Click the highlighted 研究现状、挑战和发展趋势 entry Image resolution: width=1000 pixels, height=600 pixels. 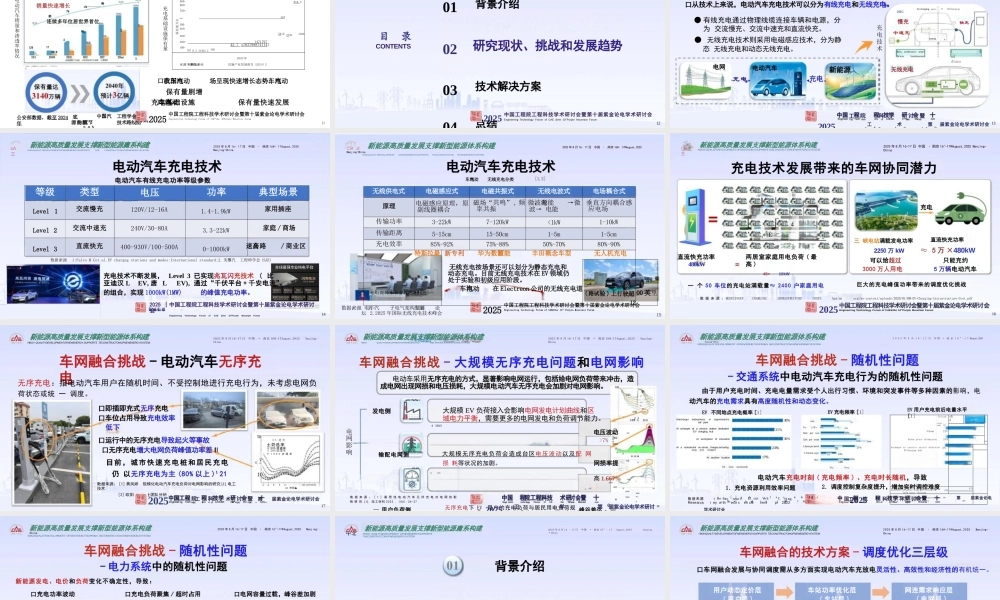(549, 45)
